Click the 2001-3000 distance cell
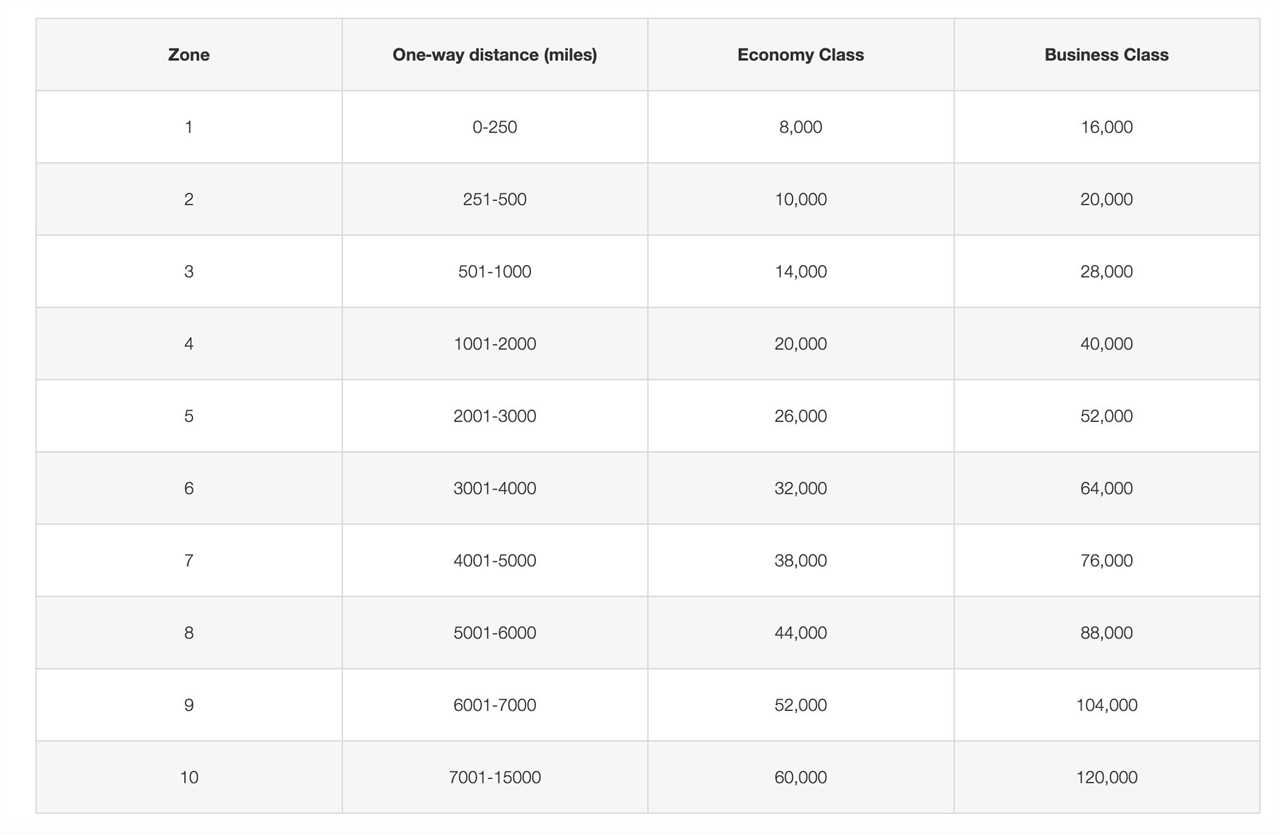Screen dimensions: 1280x834 495,415
